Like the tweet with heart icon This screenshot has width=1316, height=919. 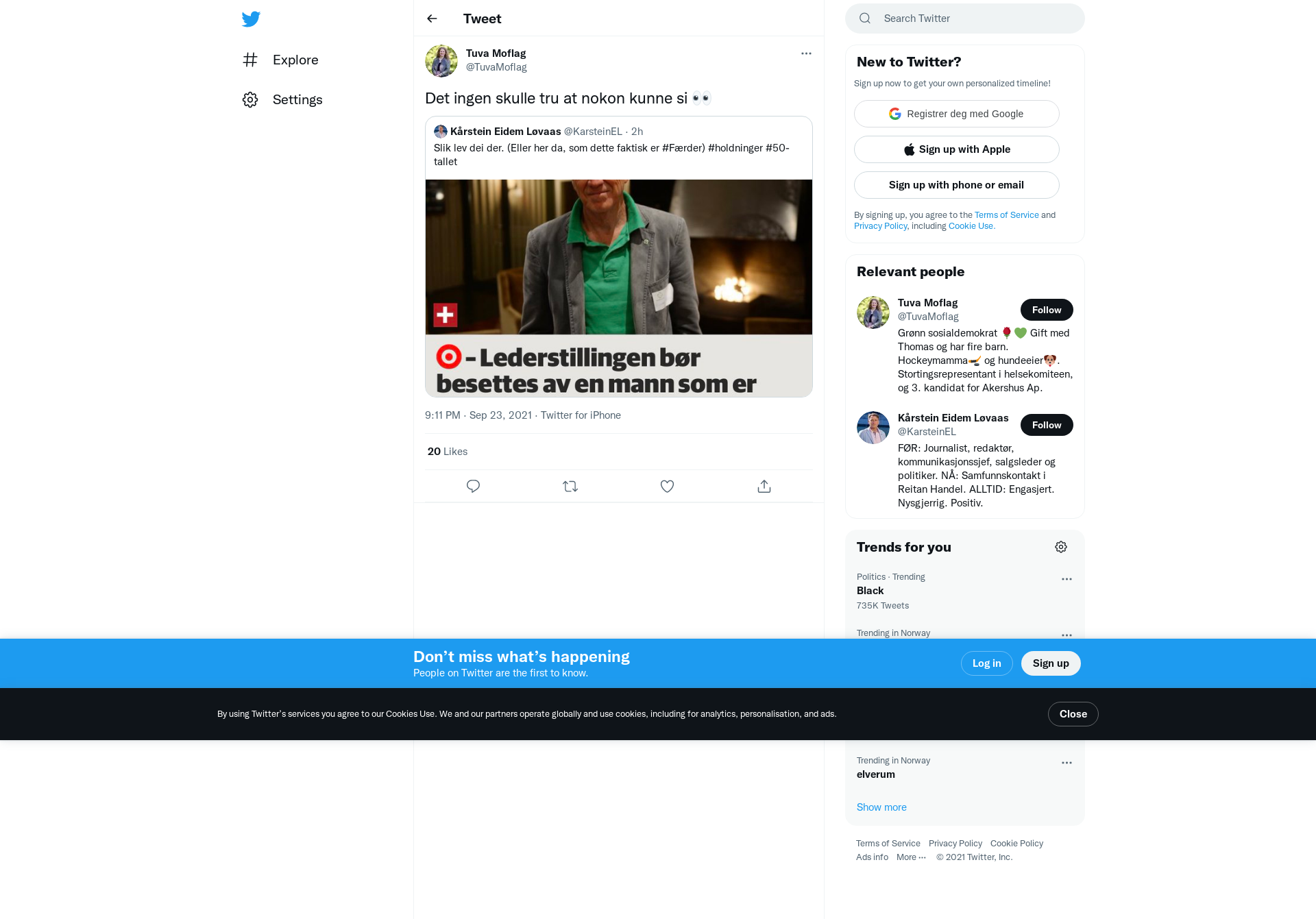click(667, 486)
